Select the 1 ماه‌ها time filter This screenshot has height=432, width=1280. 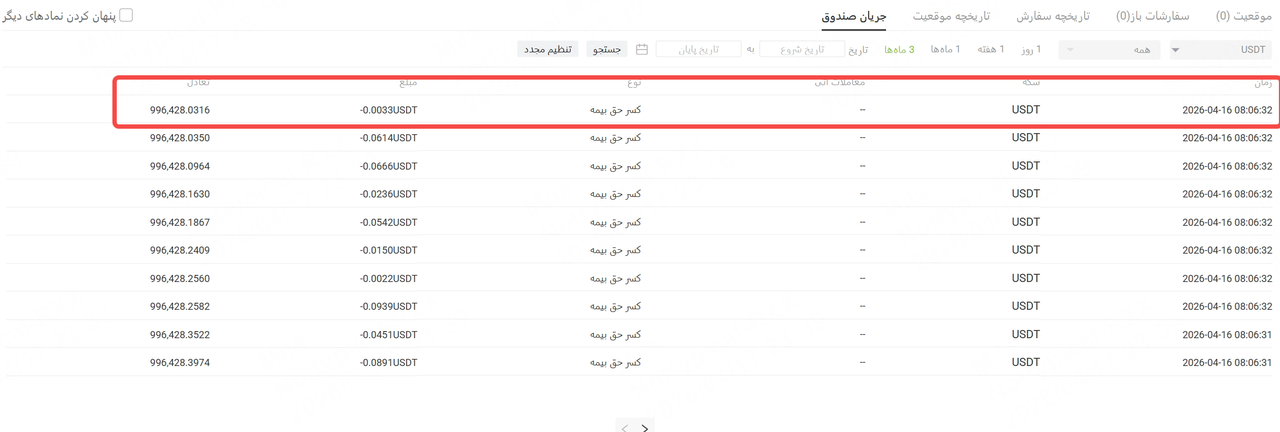[945, 49]
